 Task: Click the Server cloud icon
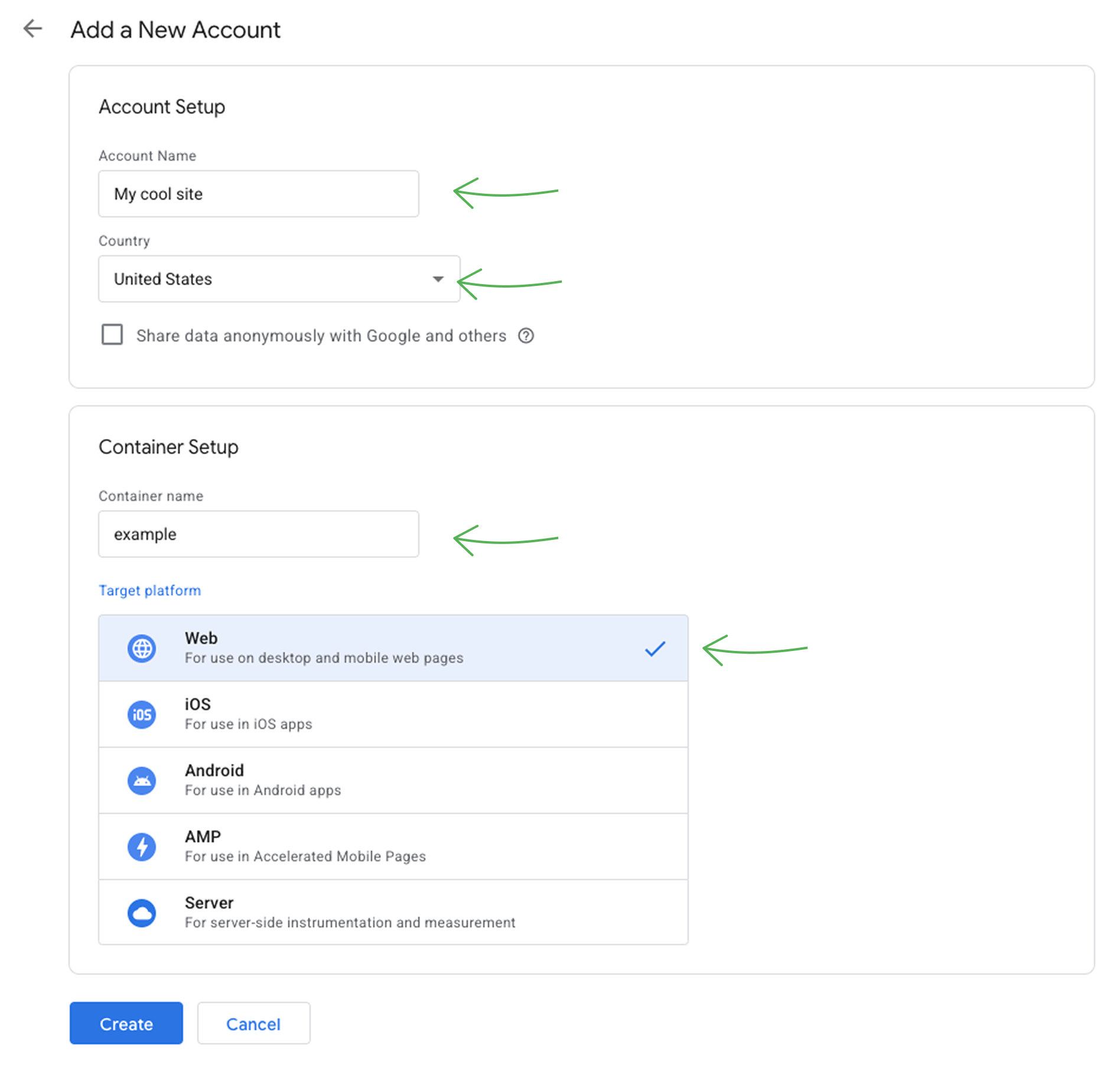click(x=142, y=913)
